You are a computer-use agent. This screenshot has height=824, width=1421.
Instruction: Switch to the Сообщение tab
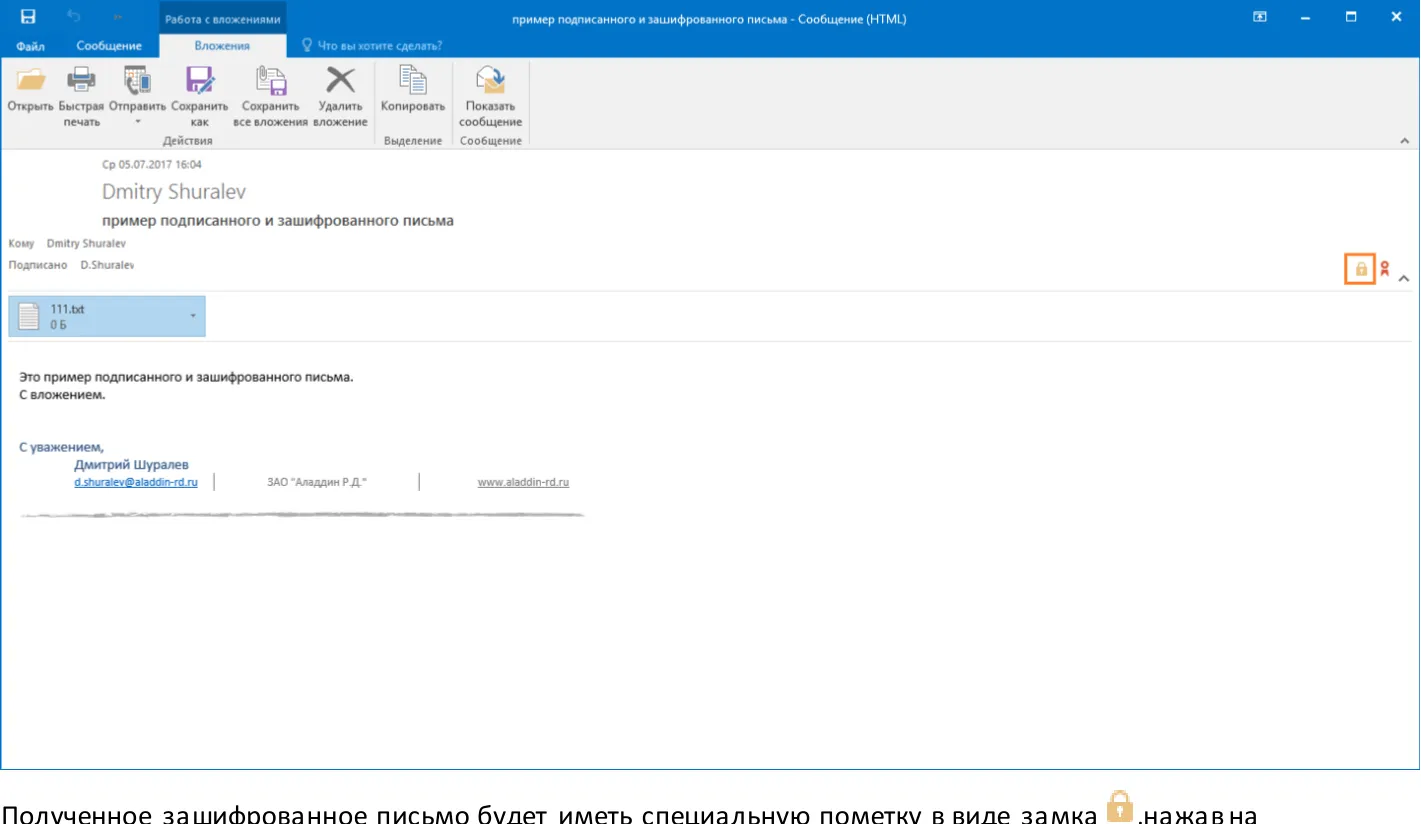pos(109,46)
